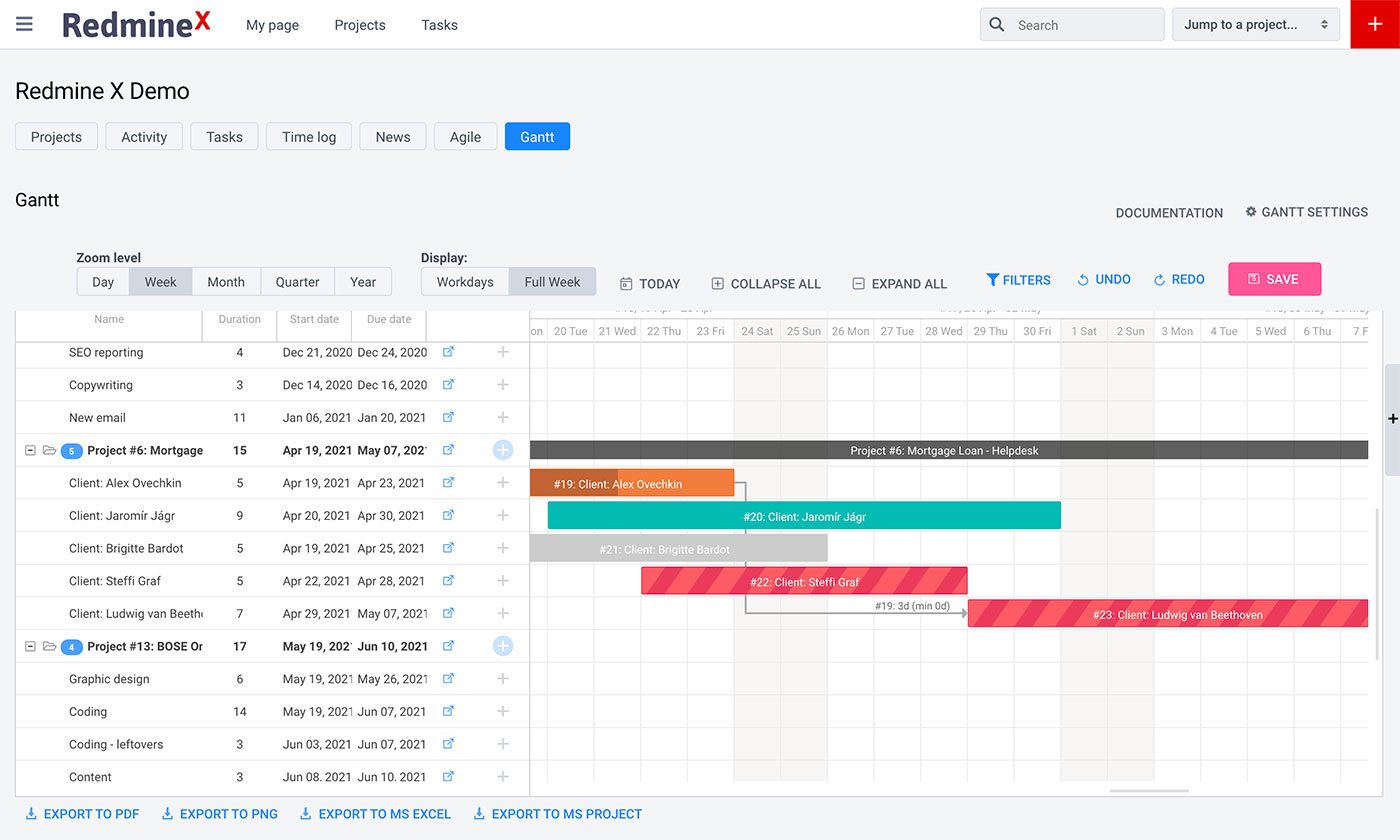This screenshot has height=840, width=1400.
Task: Set zoom level to Year
Action: (363, 282)
